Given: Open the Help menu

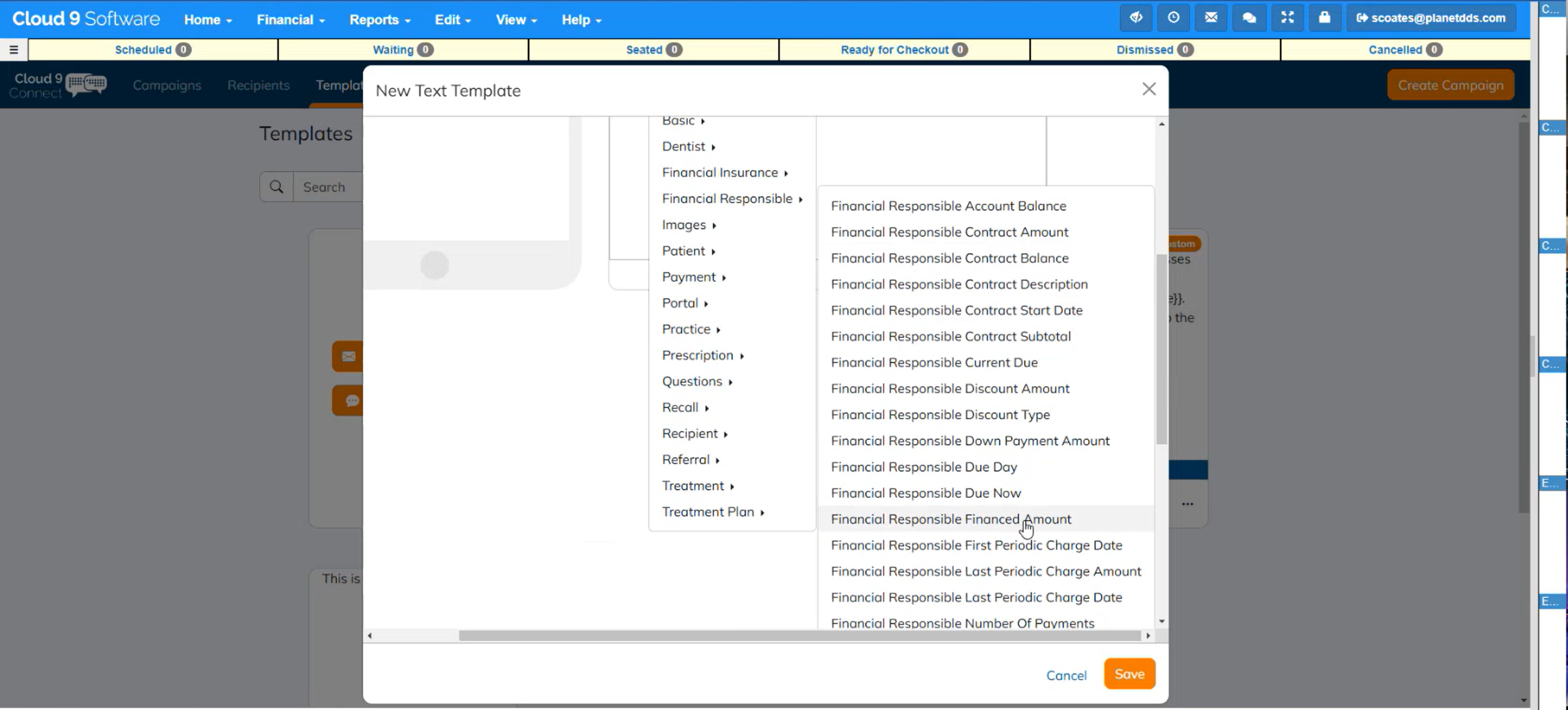Looking at the screenshot, I should pos(581,20).
